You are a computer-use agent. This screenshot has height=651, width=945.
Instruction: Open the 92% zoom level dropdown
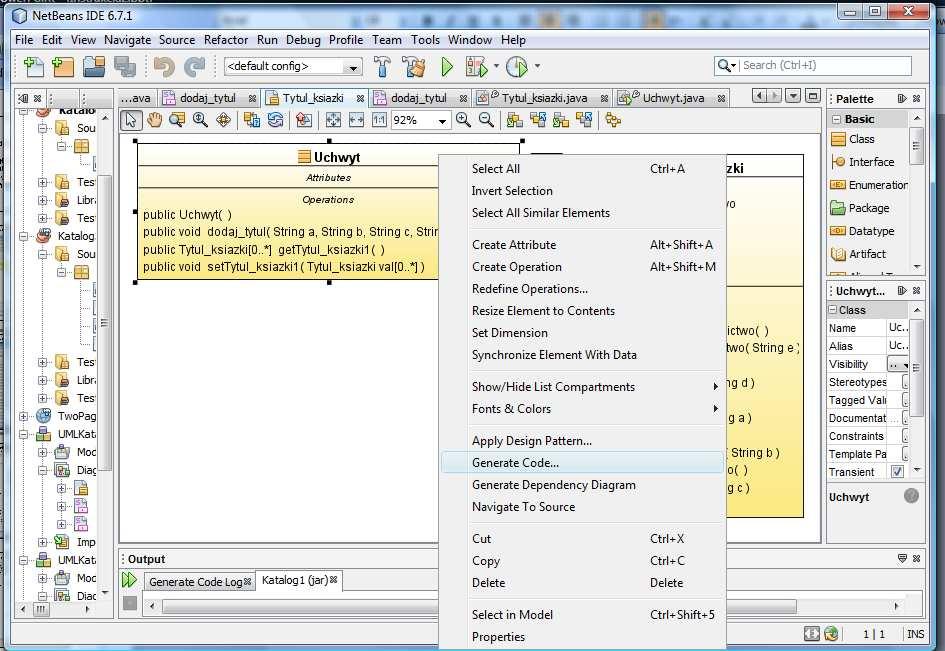click(442, 121)
